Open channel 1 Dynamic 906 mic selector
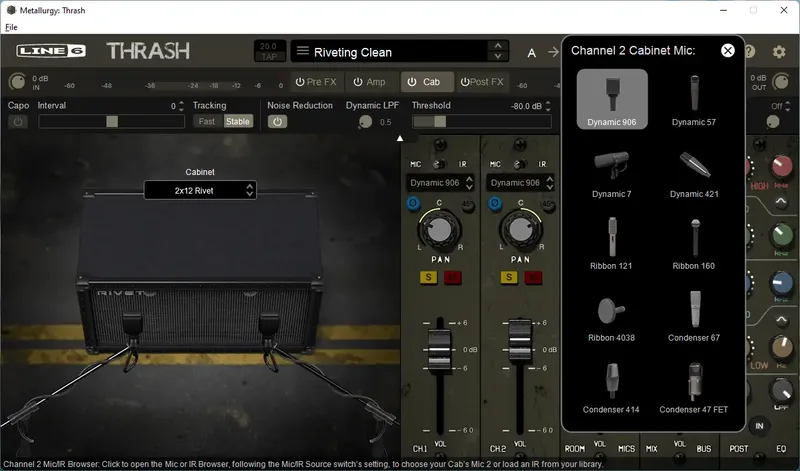This screenshot has width=800, height=471. click(440, 183)
